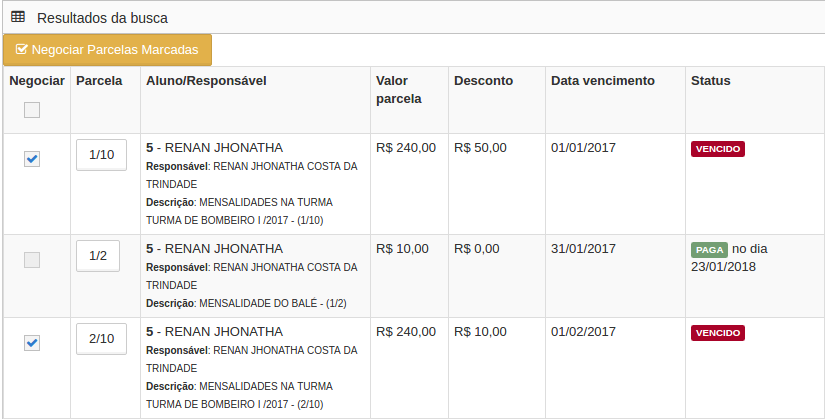Click the green PAGA status badge
825x419 pixels.
click(x=709, y=250)
